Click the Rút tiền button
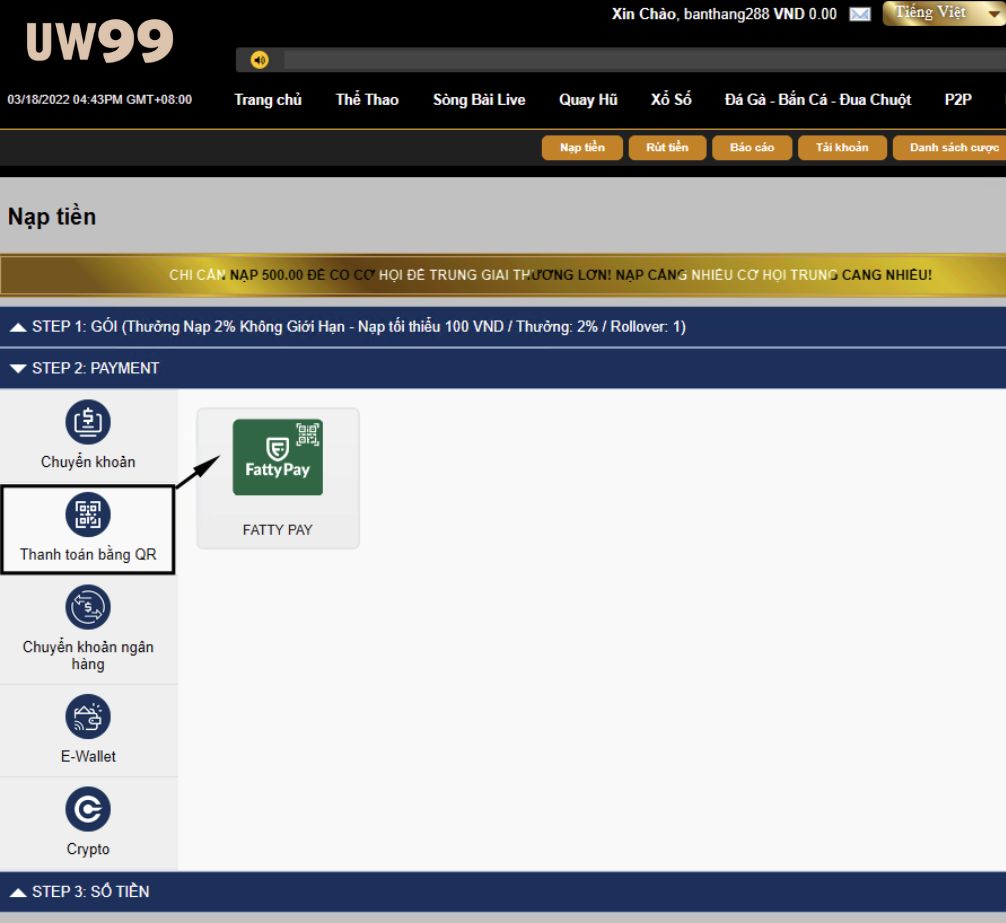This screenshot has height=923, width=1006. coord(667,148)
